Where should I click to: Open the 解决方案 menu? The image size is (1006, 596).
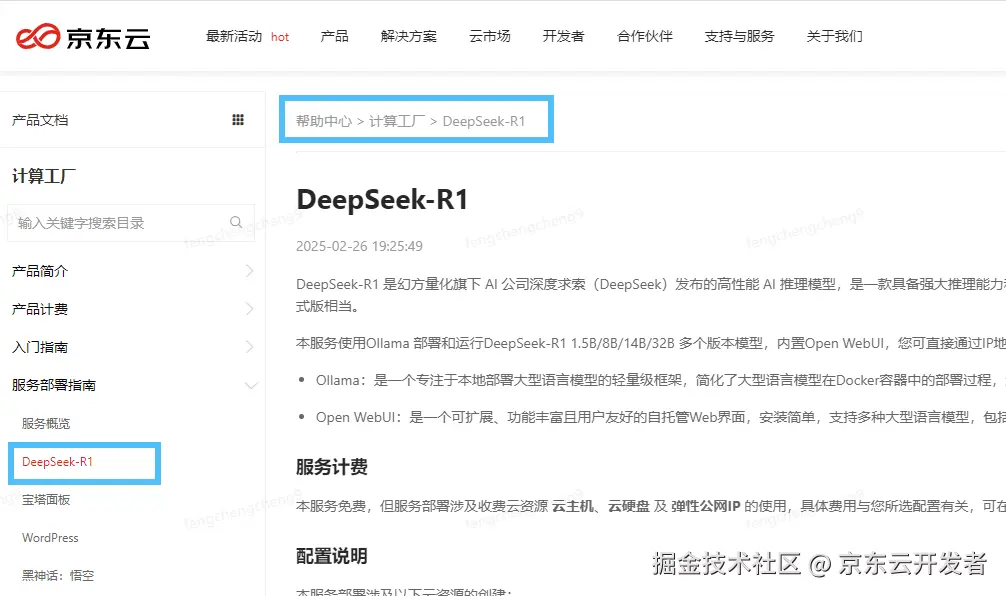pyautogui.click(x=407, y=36)
